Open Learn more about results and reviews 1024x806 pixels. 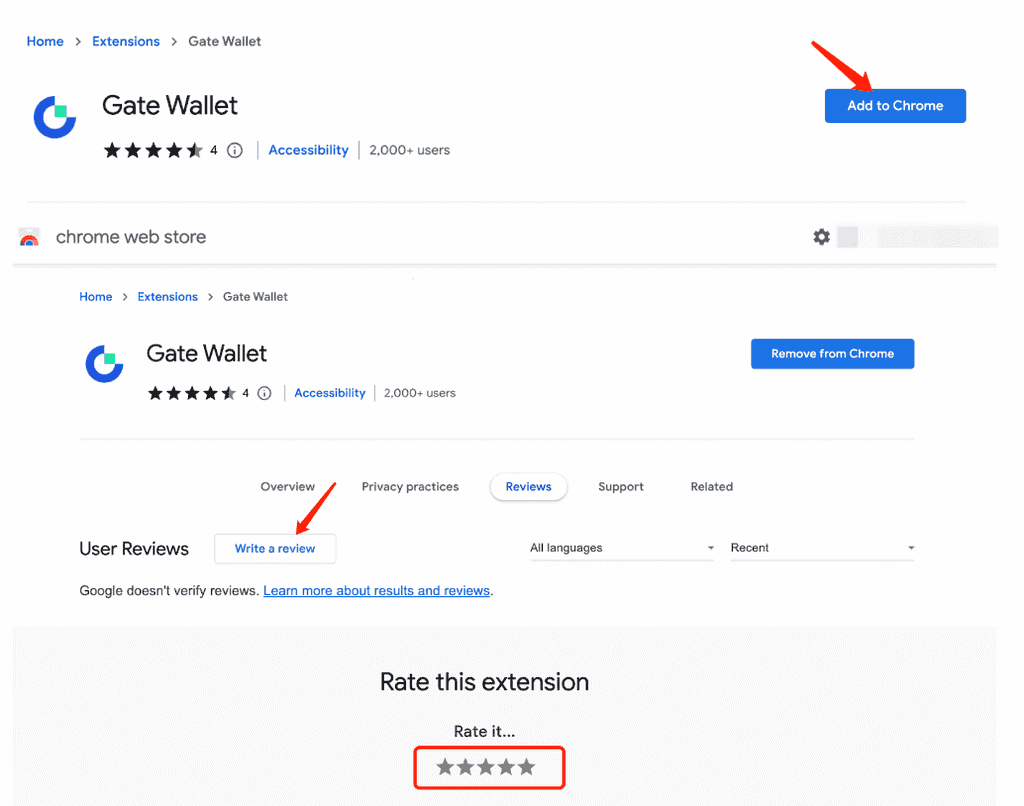pyautogui.click(x=376, y=591)
